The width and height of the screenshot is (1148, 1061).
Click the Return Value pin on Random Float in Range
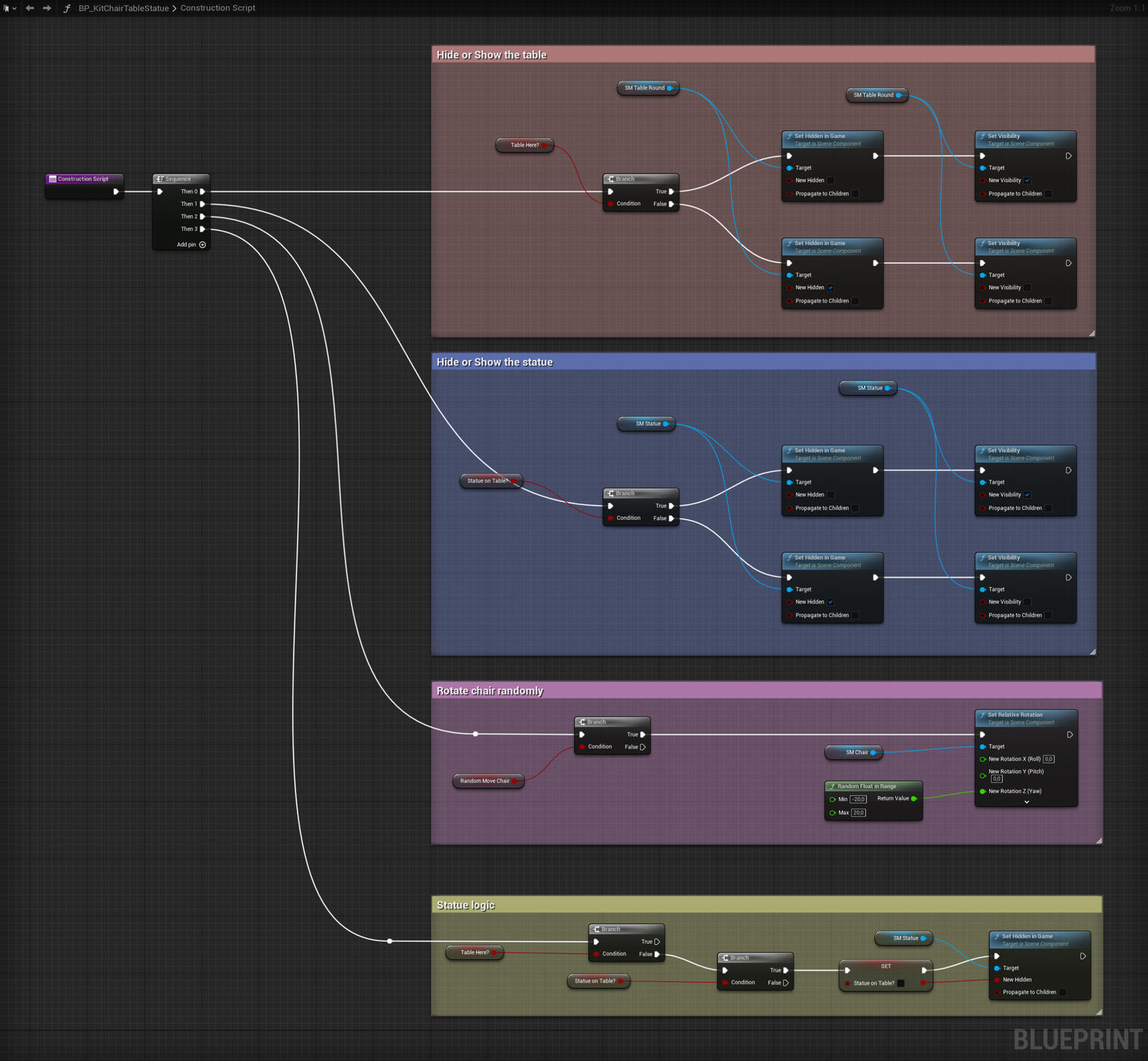pos(914,799)
